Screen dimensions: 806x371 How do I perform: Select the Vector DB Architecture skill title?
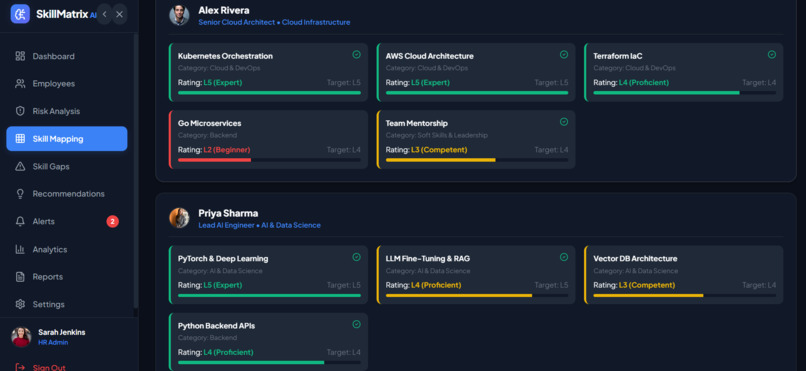point(635,258)
